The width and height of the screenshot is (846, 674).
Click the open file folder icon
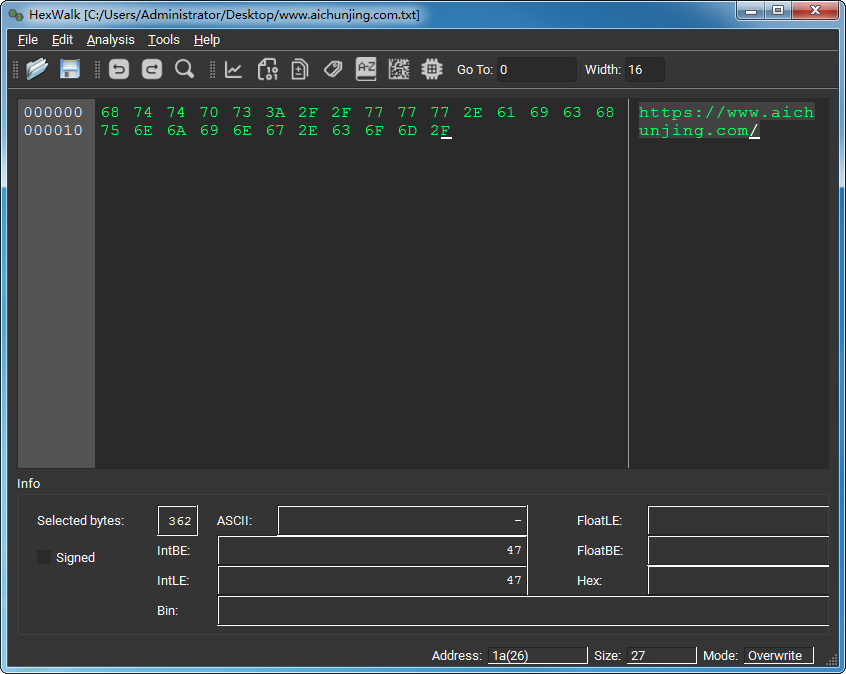(x=37, y=69)
